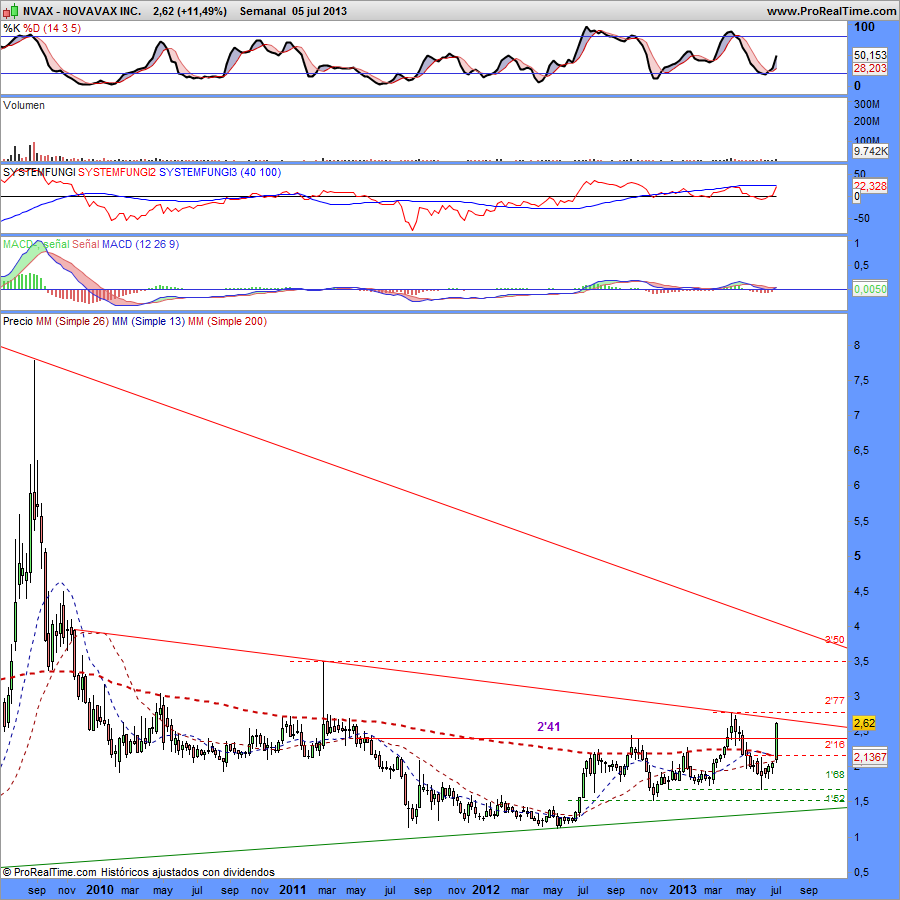Click the -50 SYSTEMFUNGI axis label
Viewport: 900px width, 900px height.
coord(862,219)
